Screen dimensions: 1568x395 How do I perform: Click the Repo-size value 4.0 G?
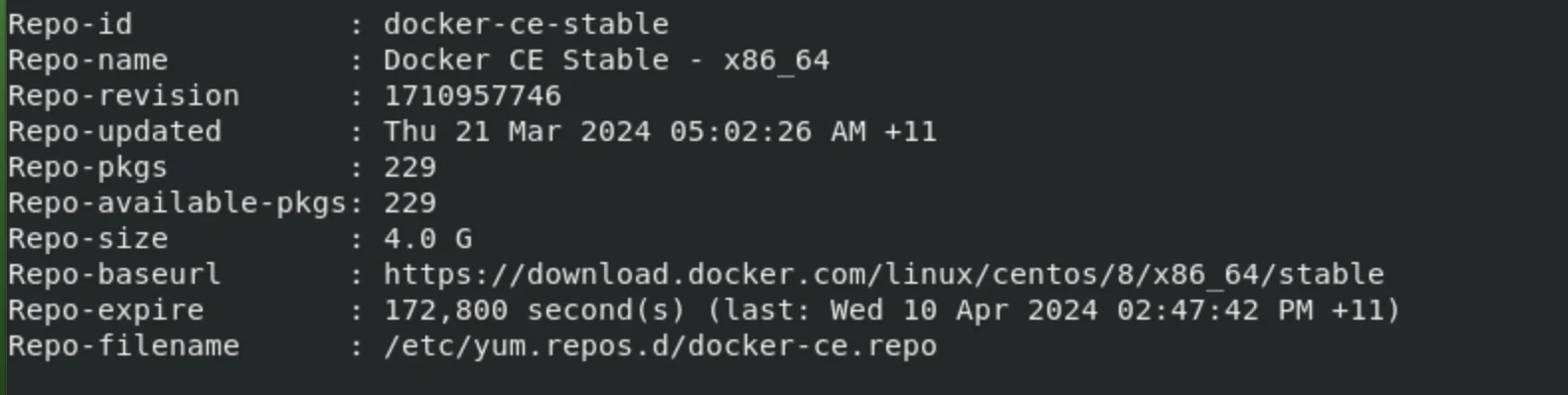click(x=427, y=238)
